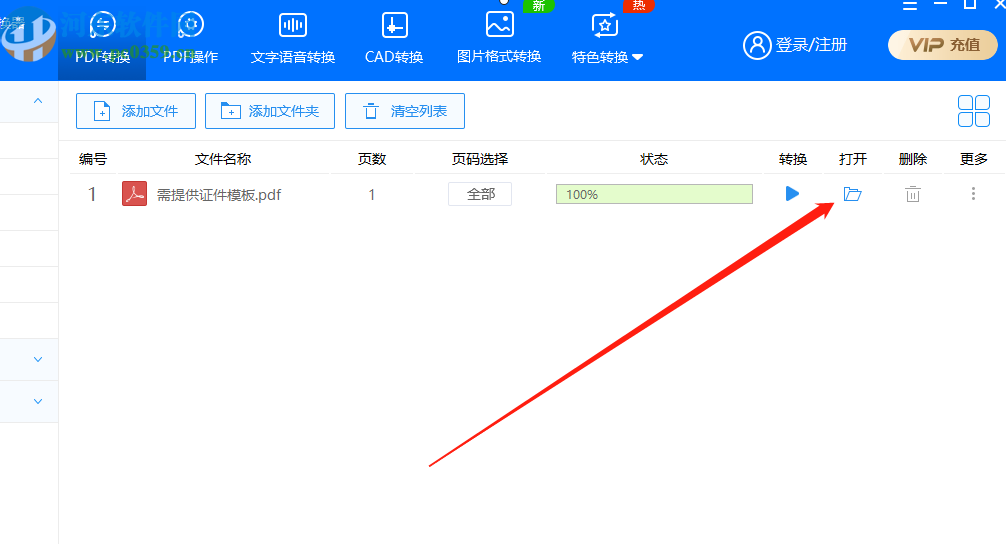1006x544 pixels.
Task: Open output folder for 需提供证件模板.pdf
Action: point(852,194)
